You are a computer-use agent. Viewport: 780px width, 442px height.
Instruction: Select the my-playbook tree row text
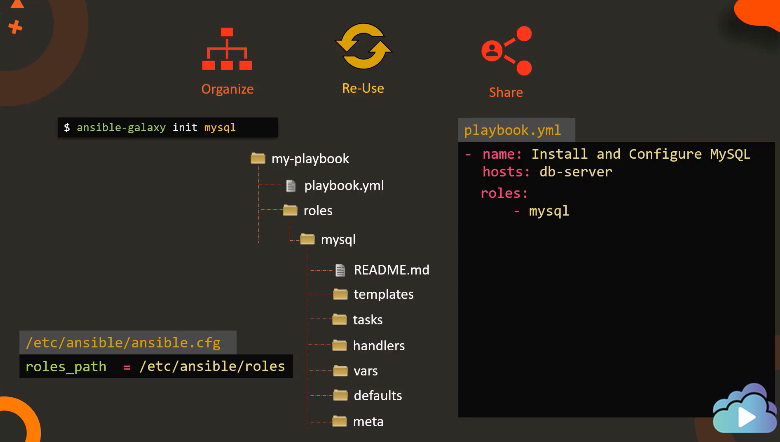click(x=310, y=159)
